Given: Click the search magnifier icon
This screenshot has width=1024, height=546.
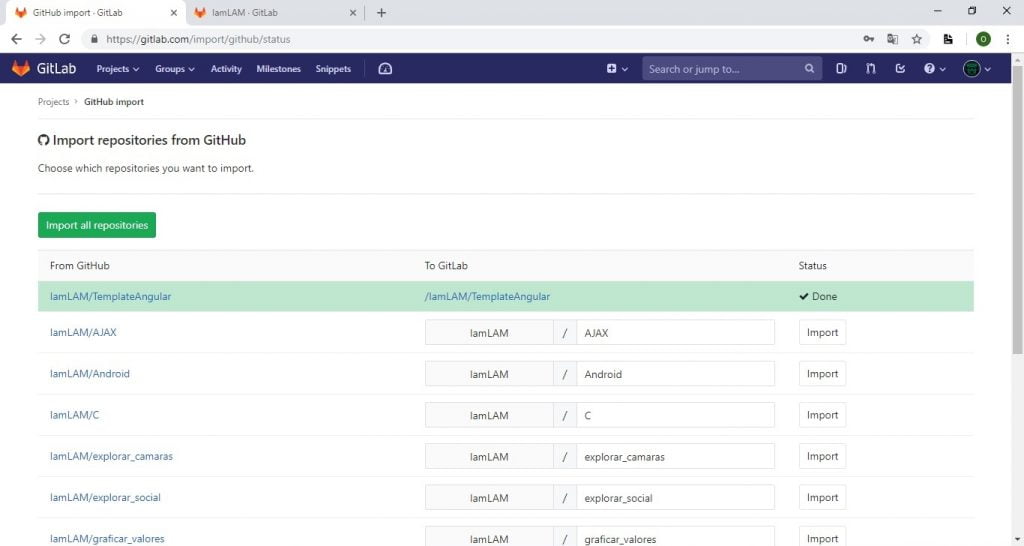Looking at the screenshot, I should (x=809, y=69).
